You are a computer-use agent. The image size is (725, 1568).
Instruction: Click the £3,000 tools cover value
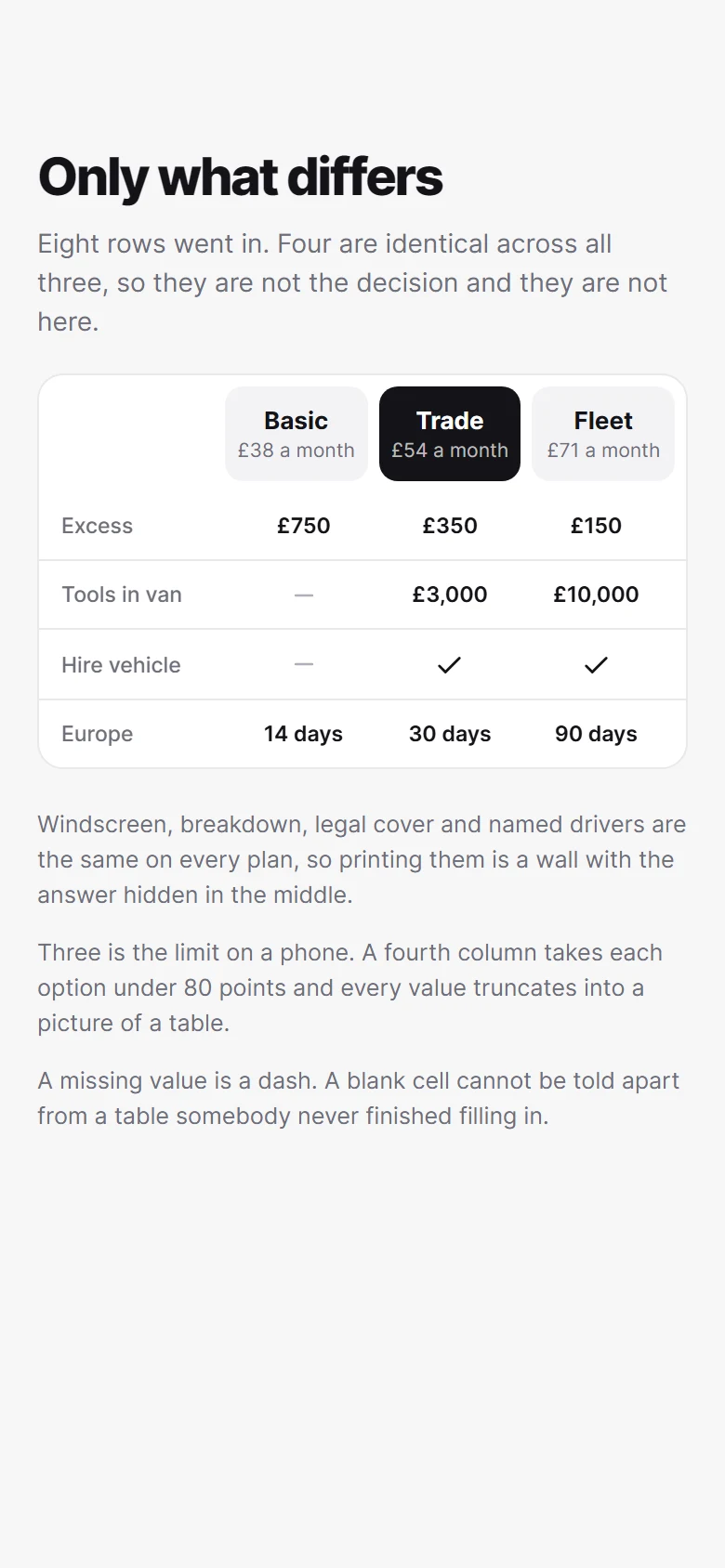click(x=450, y=595)
